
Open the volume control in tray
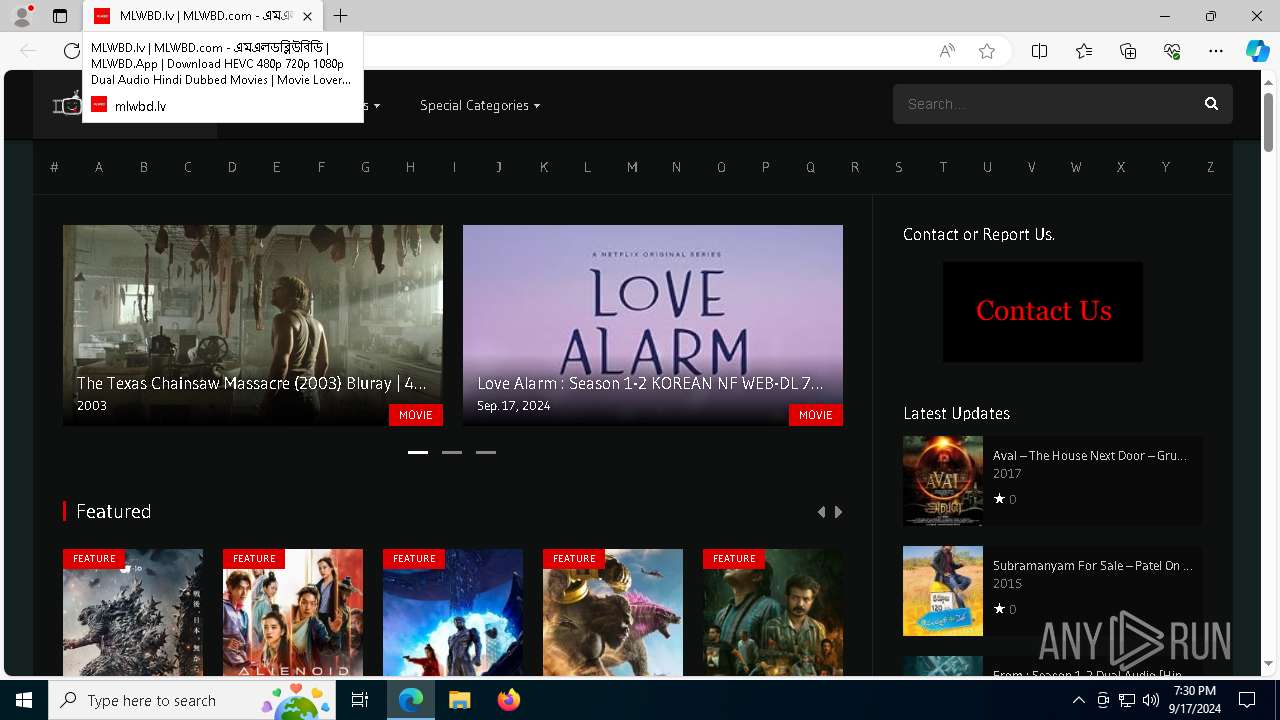1151,700
